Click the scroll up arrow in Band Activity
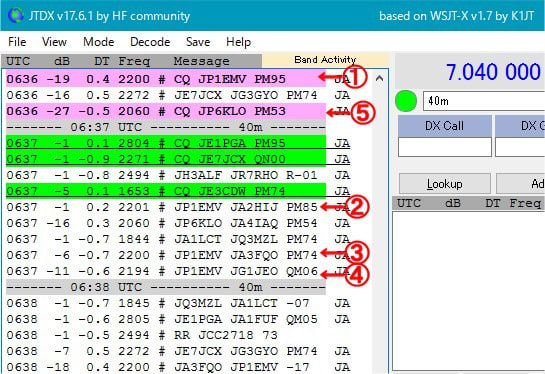 [380, 78]
